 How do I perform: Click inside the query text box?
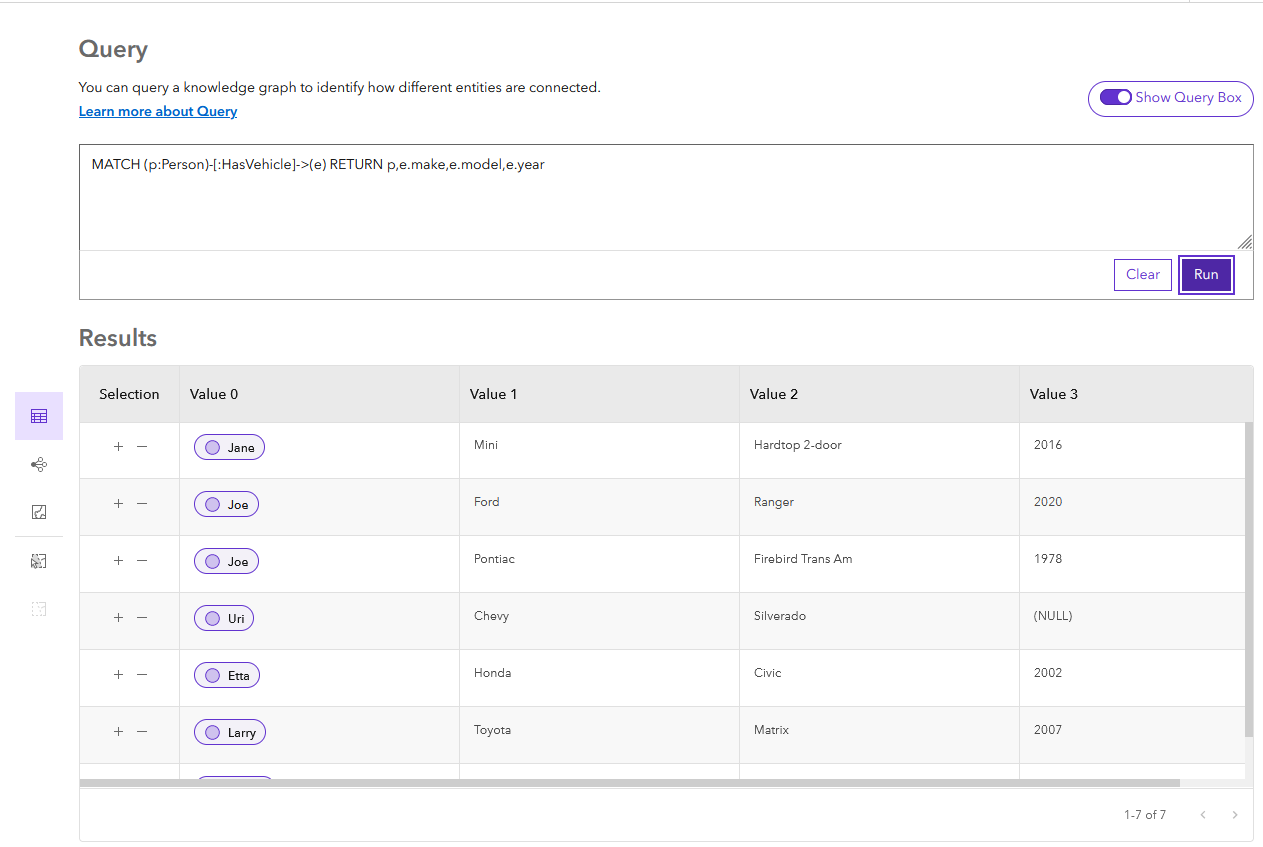pyautogui.click(x=664, y=198)
